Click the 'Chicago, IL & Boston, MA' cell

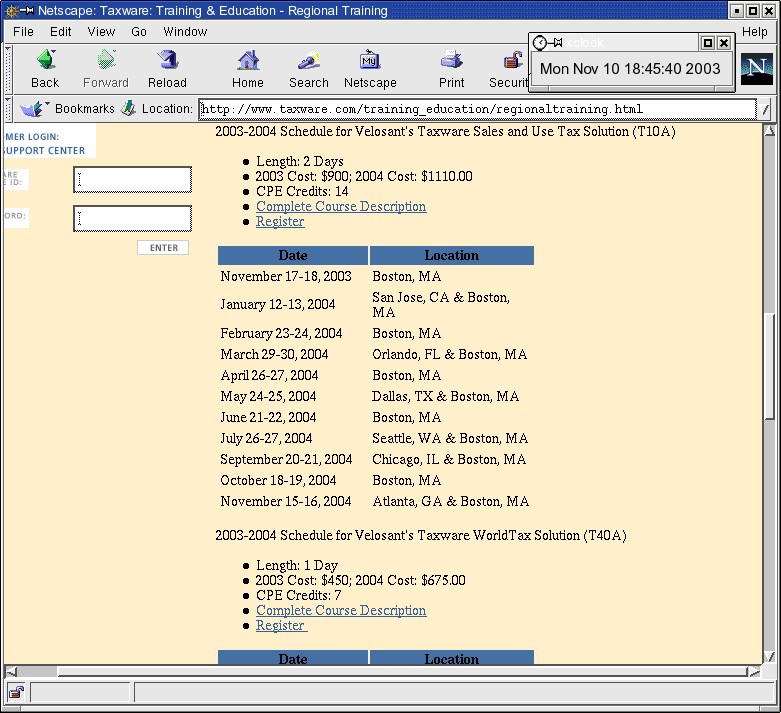[x=449, y=459]
